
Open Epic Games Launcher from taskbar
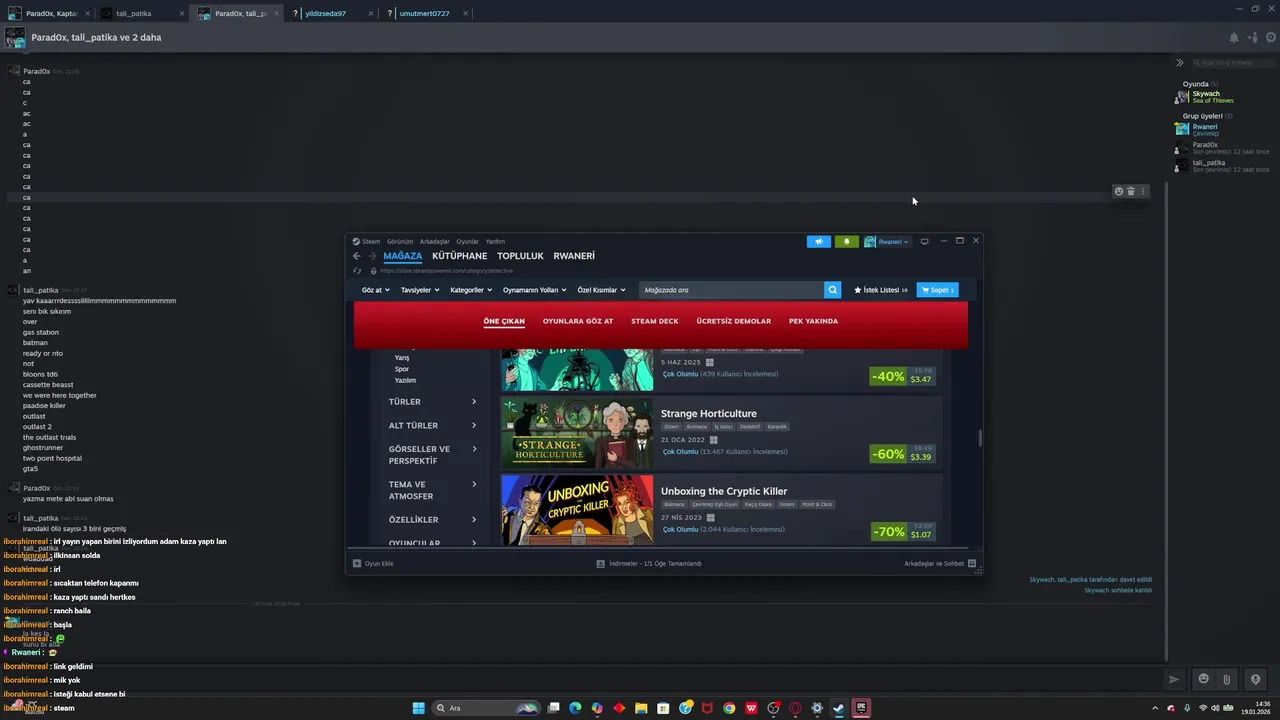861,708
